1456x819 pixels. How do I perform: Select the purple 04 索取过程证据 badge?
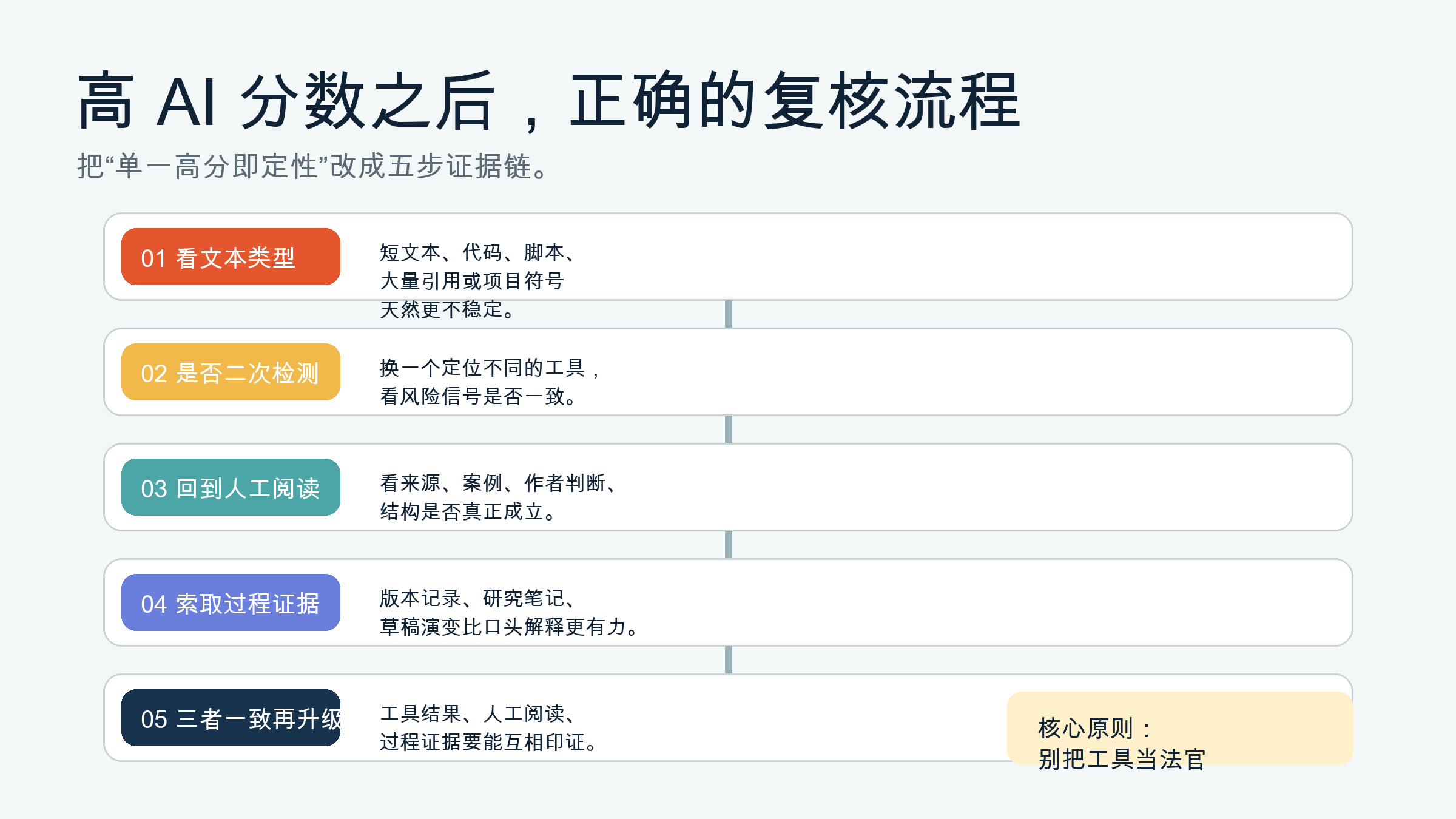231,602
